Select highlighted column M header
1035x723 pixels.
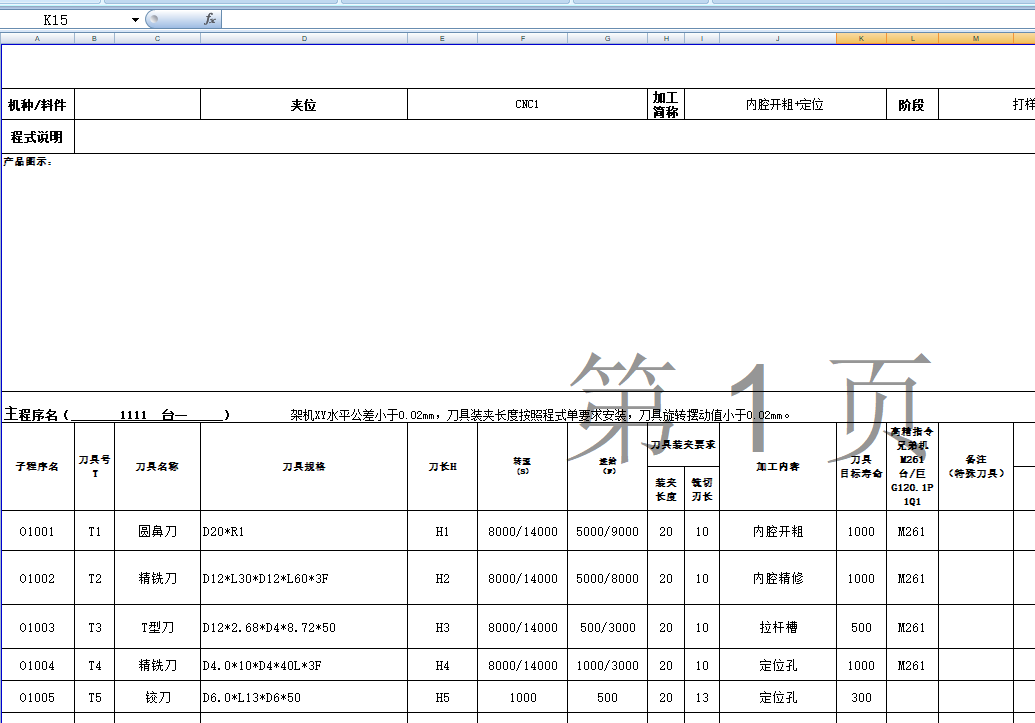[x=976, y=38]
